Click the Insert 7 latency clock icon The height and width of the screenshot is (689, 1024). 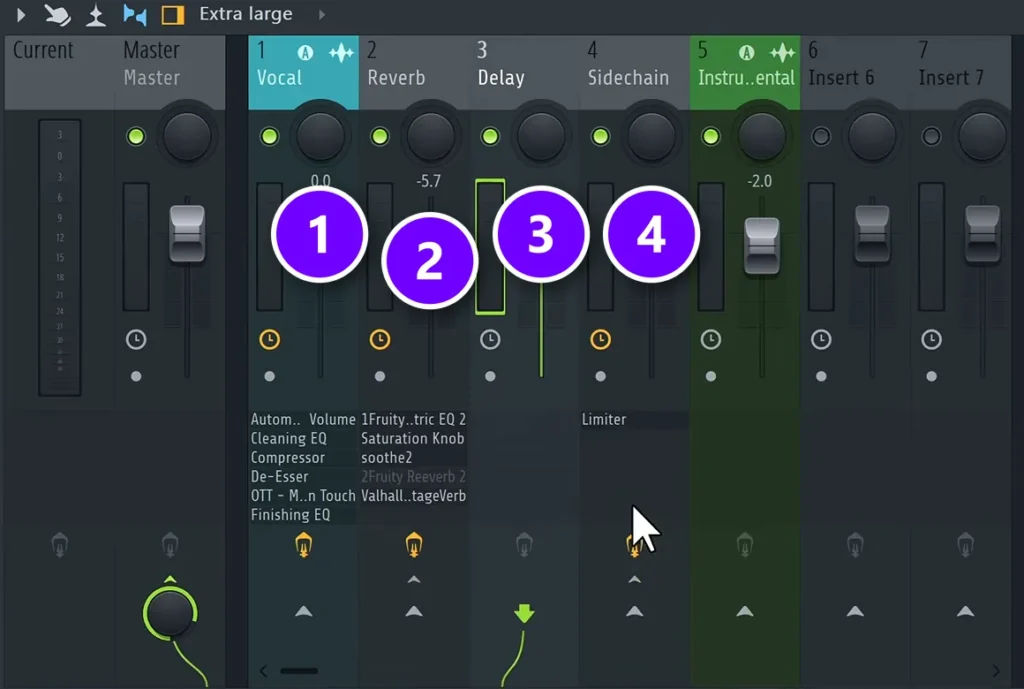coord(931,340)
